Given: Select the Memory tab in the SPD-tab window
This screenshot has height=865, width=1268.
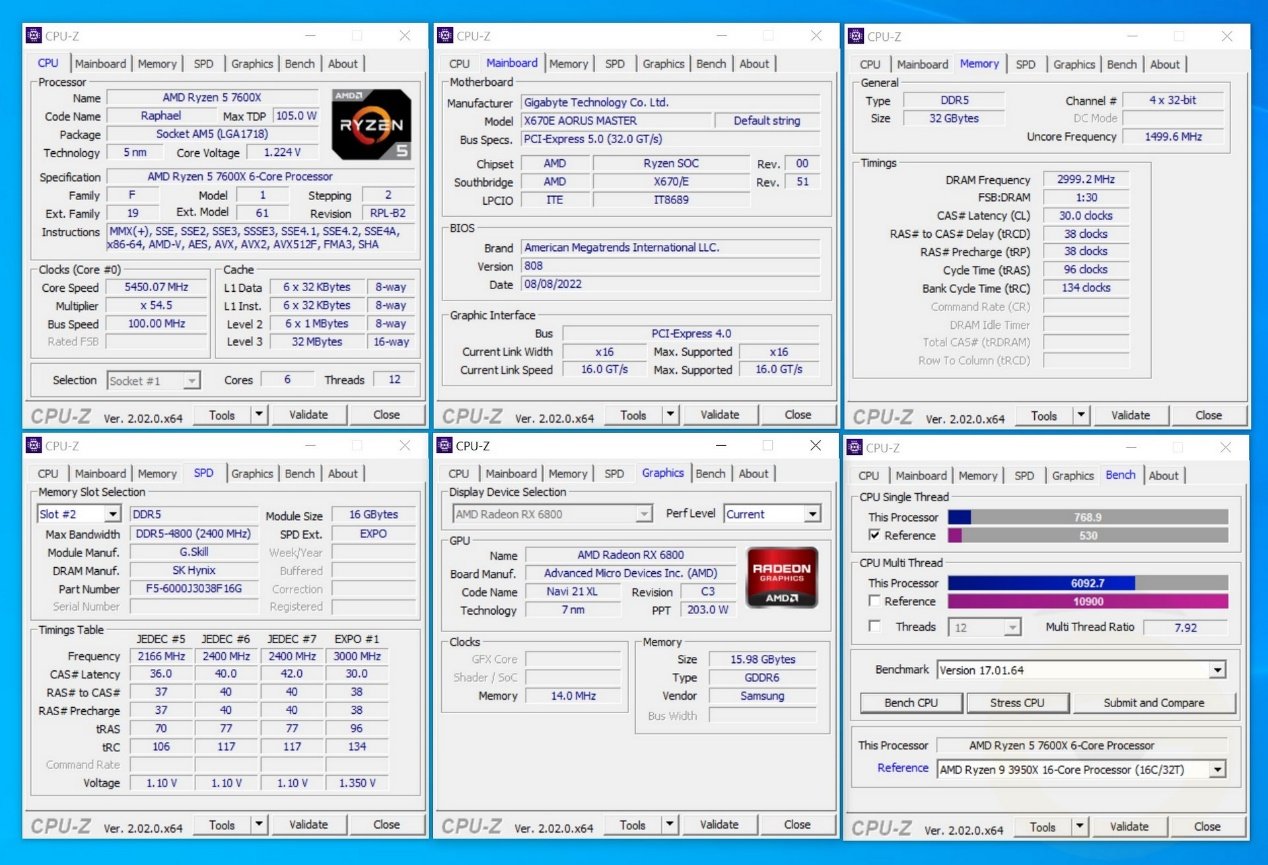Looking at the screenshot, I should 157,474.
